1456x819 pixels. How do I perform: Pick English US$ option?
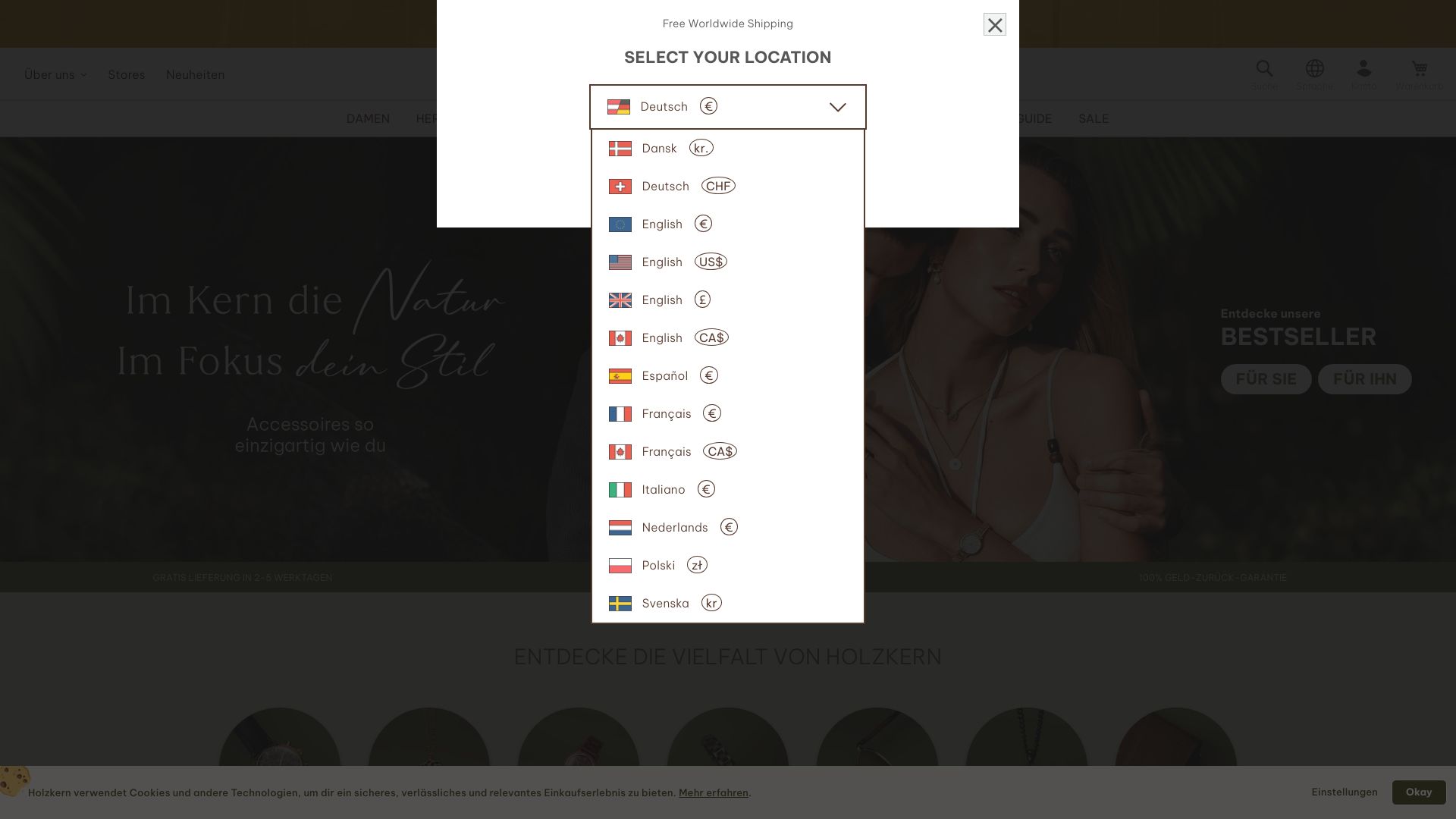727,262
